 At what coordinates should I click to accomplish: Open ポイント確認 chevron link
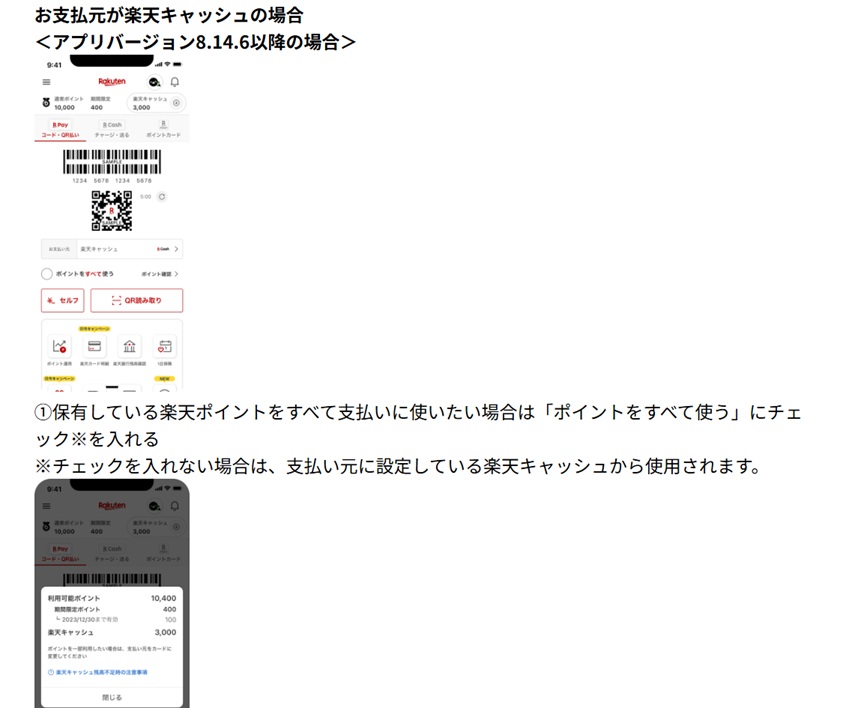tap(160, 274)
